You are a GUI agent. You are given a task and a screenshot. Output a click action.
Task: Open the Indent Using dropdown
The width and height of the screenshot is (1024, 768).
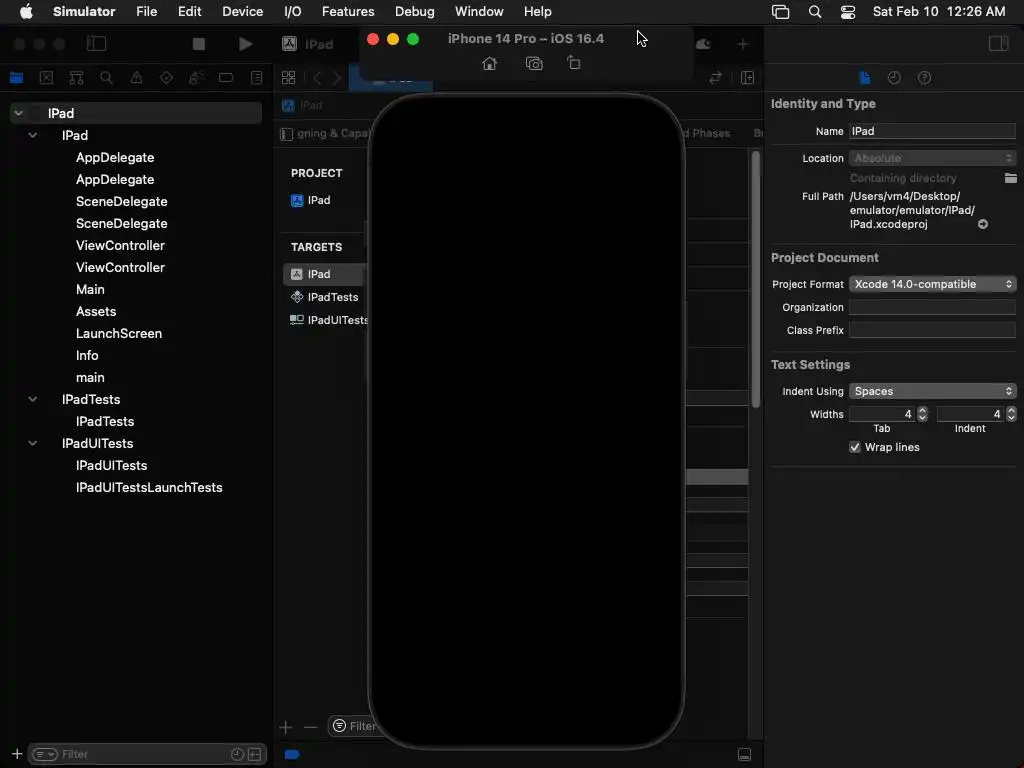932,391
